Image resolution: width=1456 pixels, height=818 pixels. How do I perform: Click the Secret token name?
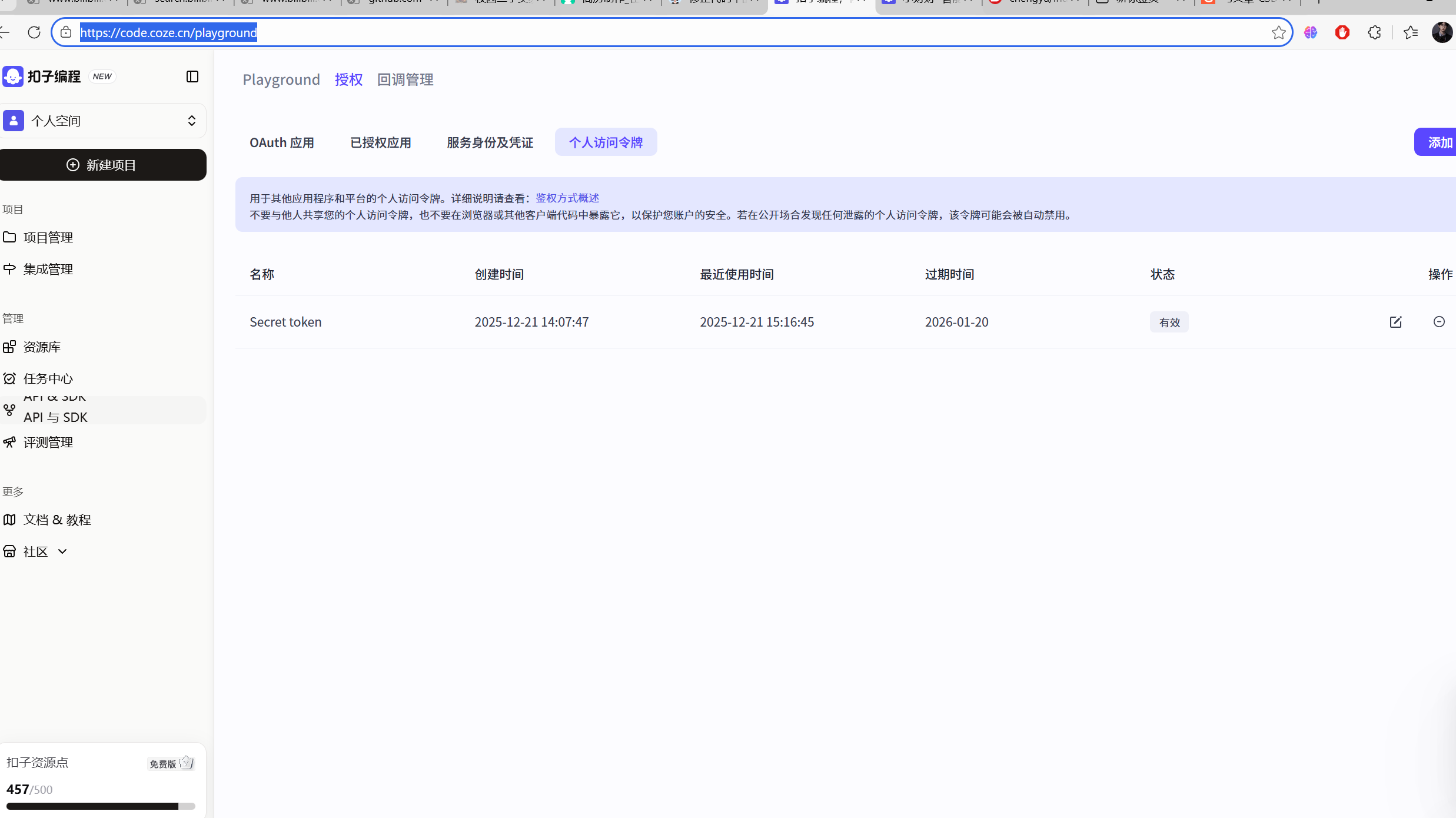coord(285,322)
